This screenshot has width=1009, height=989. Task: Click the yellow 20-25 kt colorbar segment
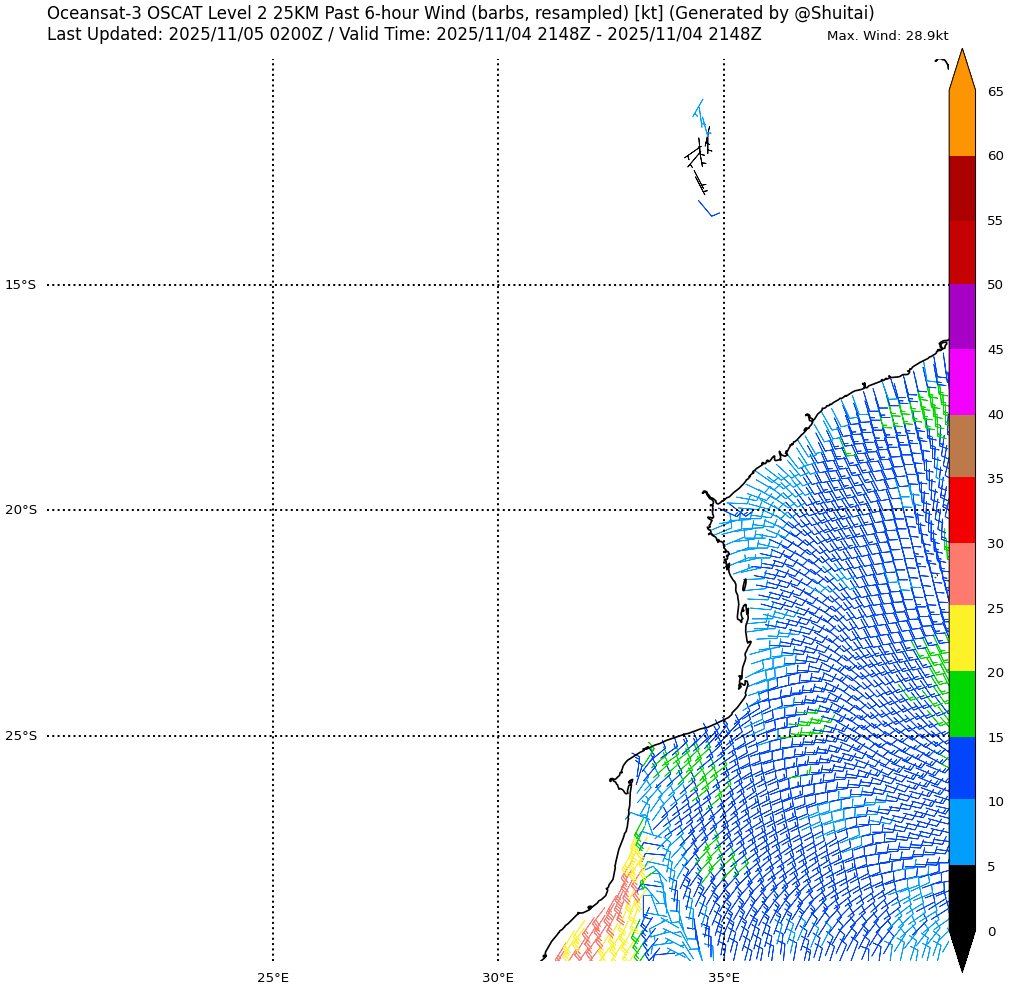click(x=961, y=639)
